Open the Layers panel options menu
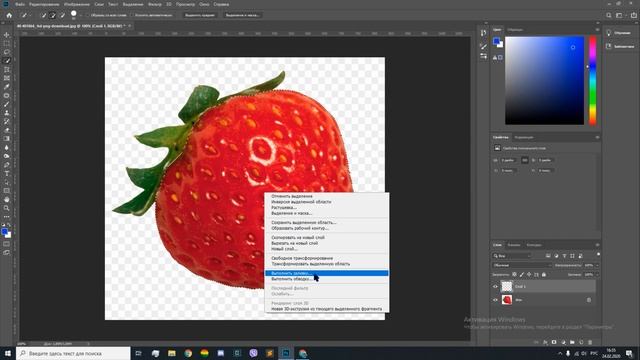640x360 pixels. pyautogui.click(x=597, y=245)
